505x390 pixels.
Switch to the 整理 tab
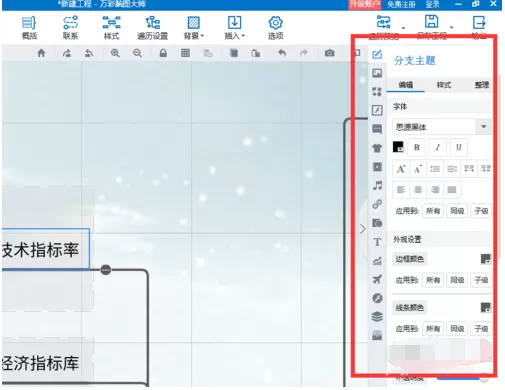[482, 85]
